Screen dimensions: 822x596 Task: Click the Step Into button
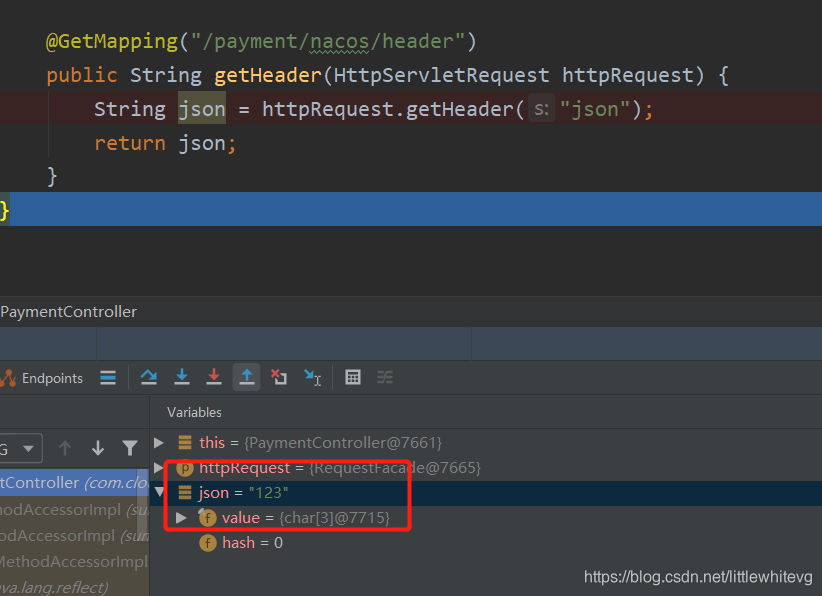coord(181,377)
